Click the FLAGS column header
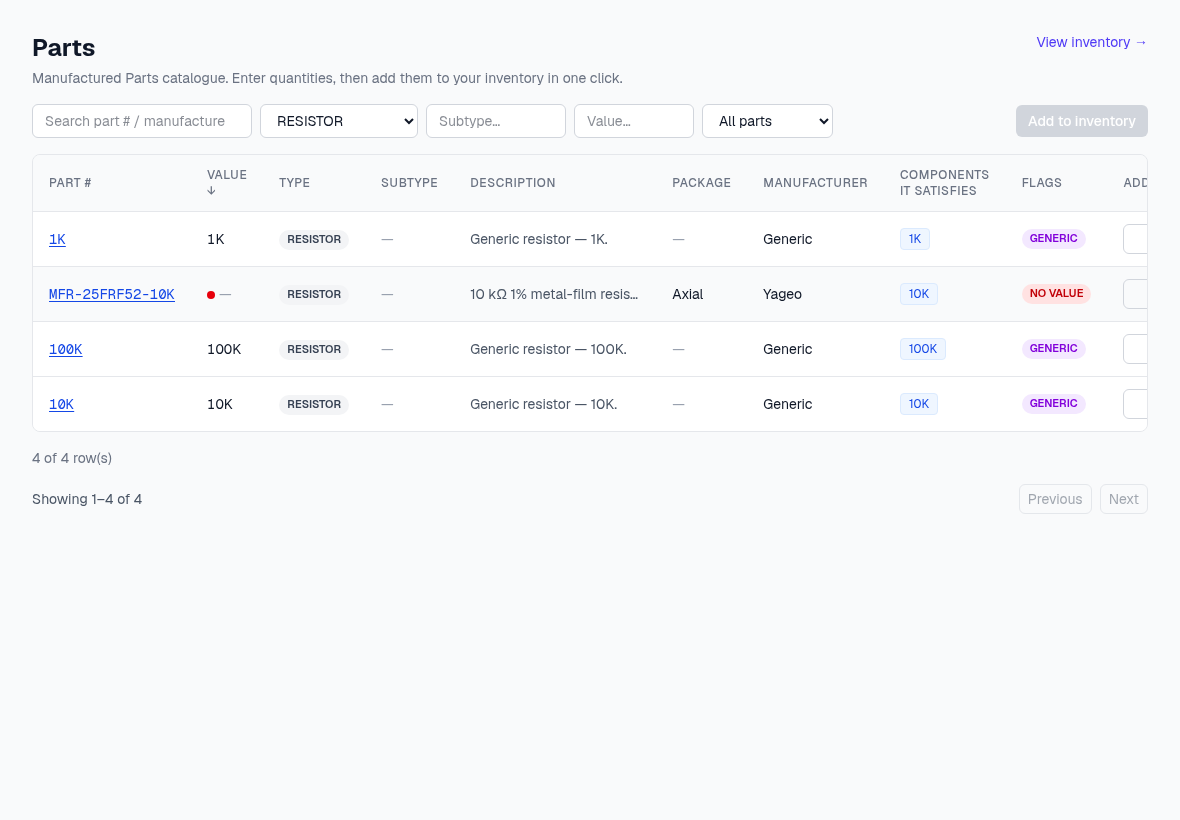This screenshot has height=820, width=1180. click(1042, 183)
